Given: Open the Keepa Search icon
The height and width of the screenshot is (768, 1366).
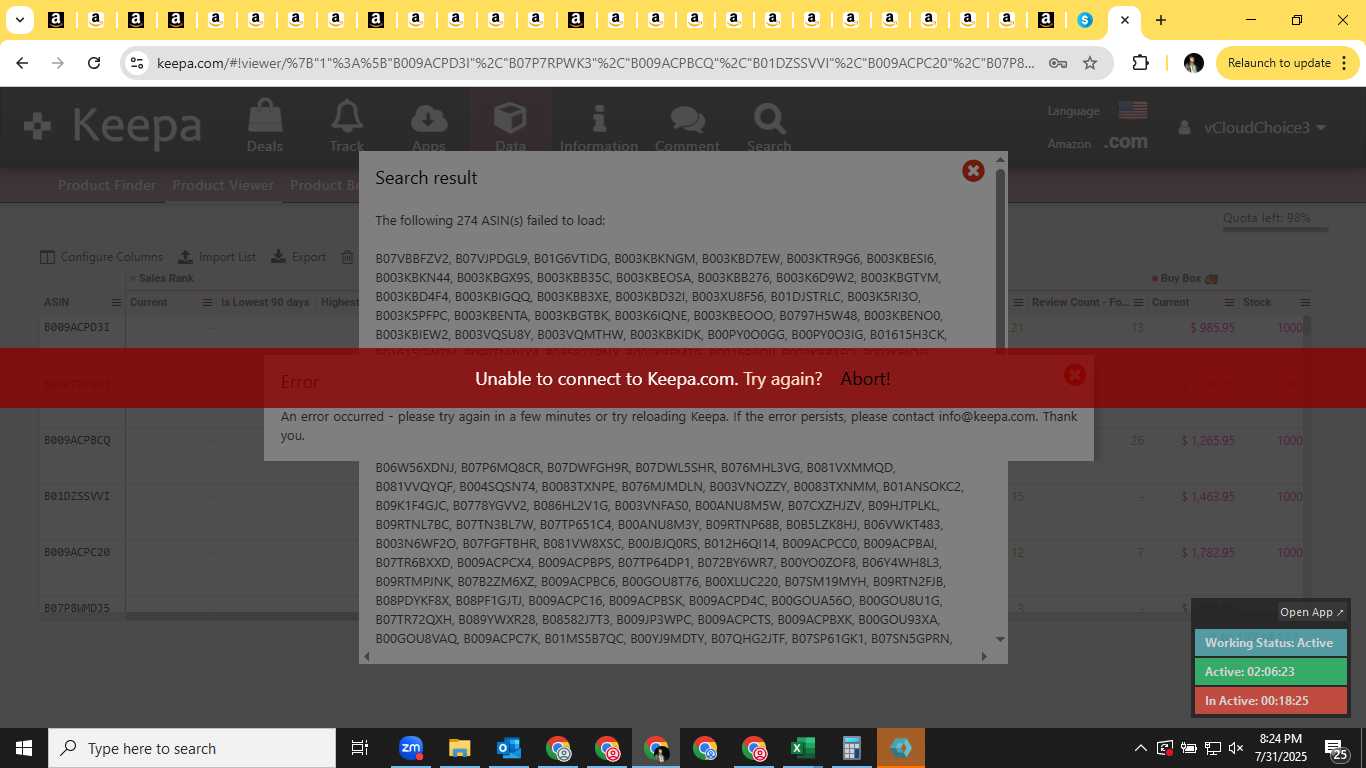Looking at the screenshot, I should pos(769,126).
